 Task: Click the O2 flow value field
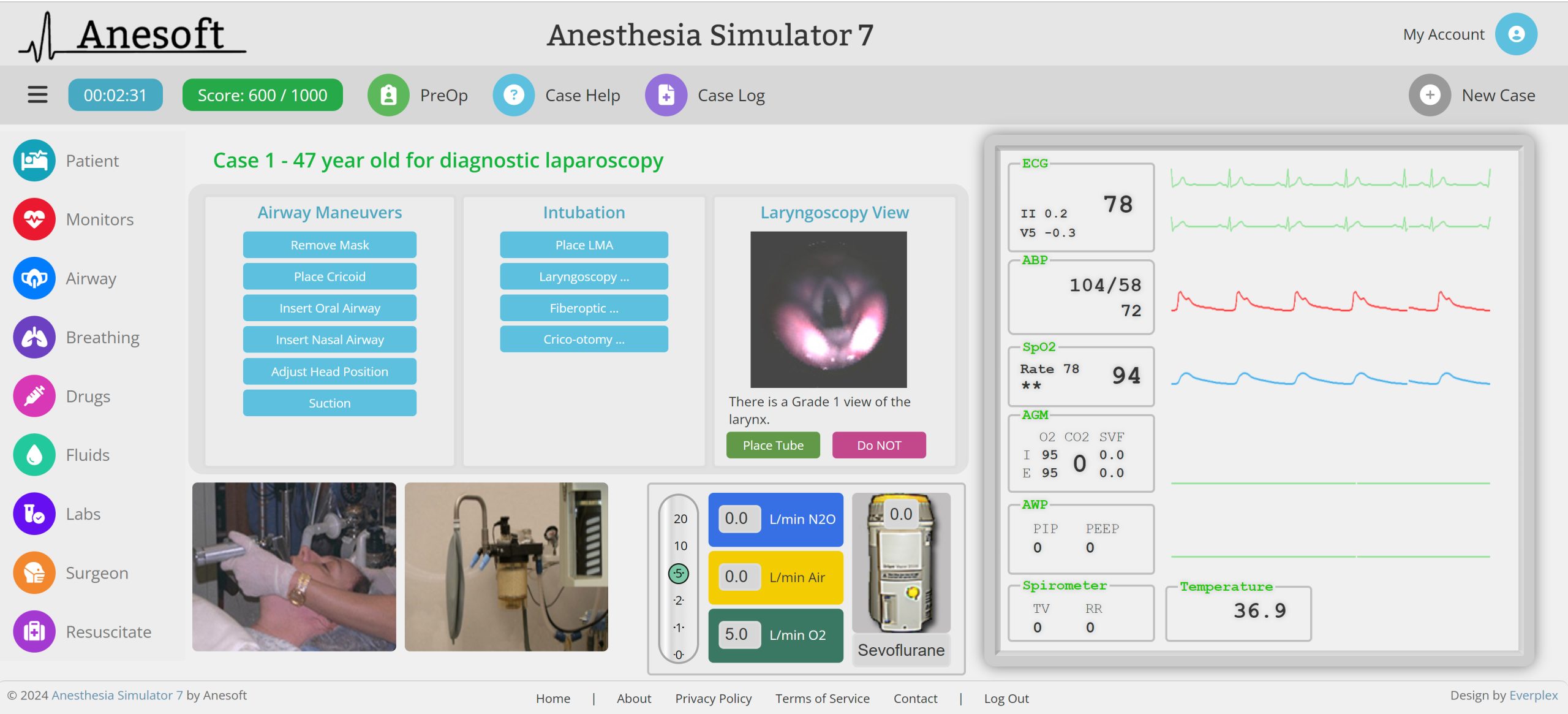point(740,634)
